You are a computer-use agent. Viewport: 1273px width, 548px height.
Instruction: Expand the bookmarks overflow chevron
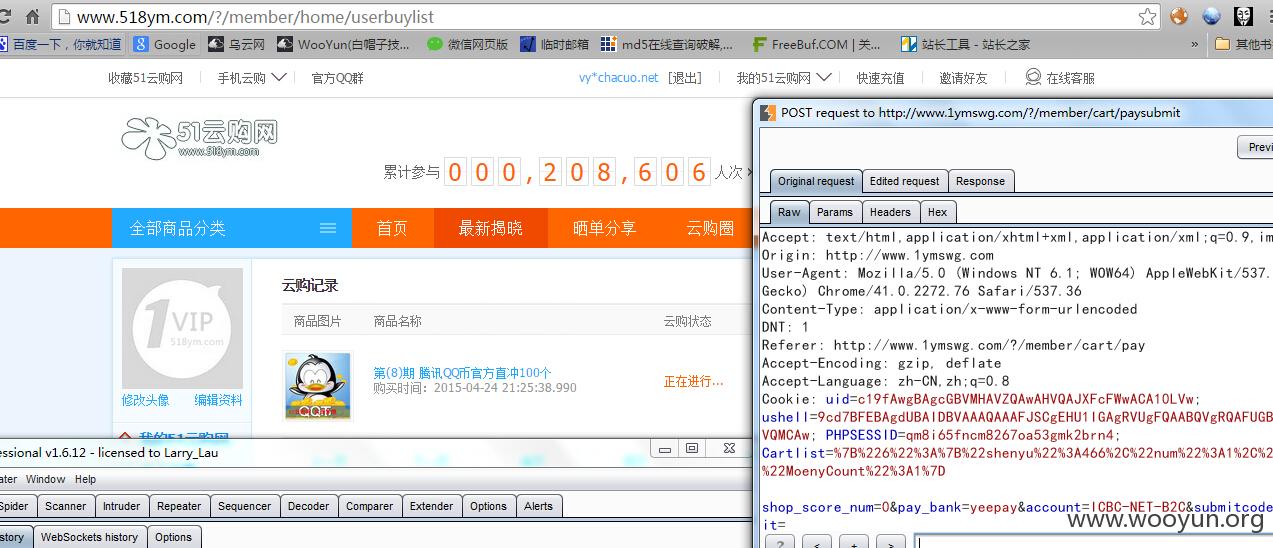coord(1194,44)
